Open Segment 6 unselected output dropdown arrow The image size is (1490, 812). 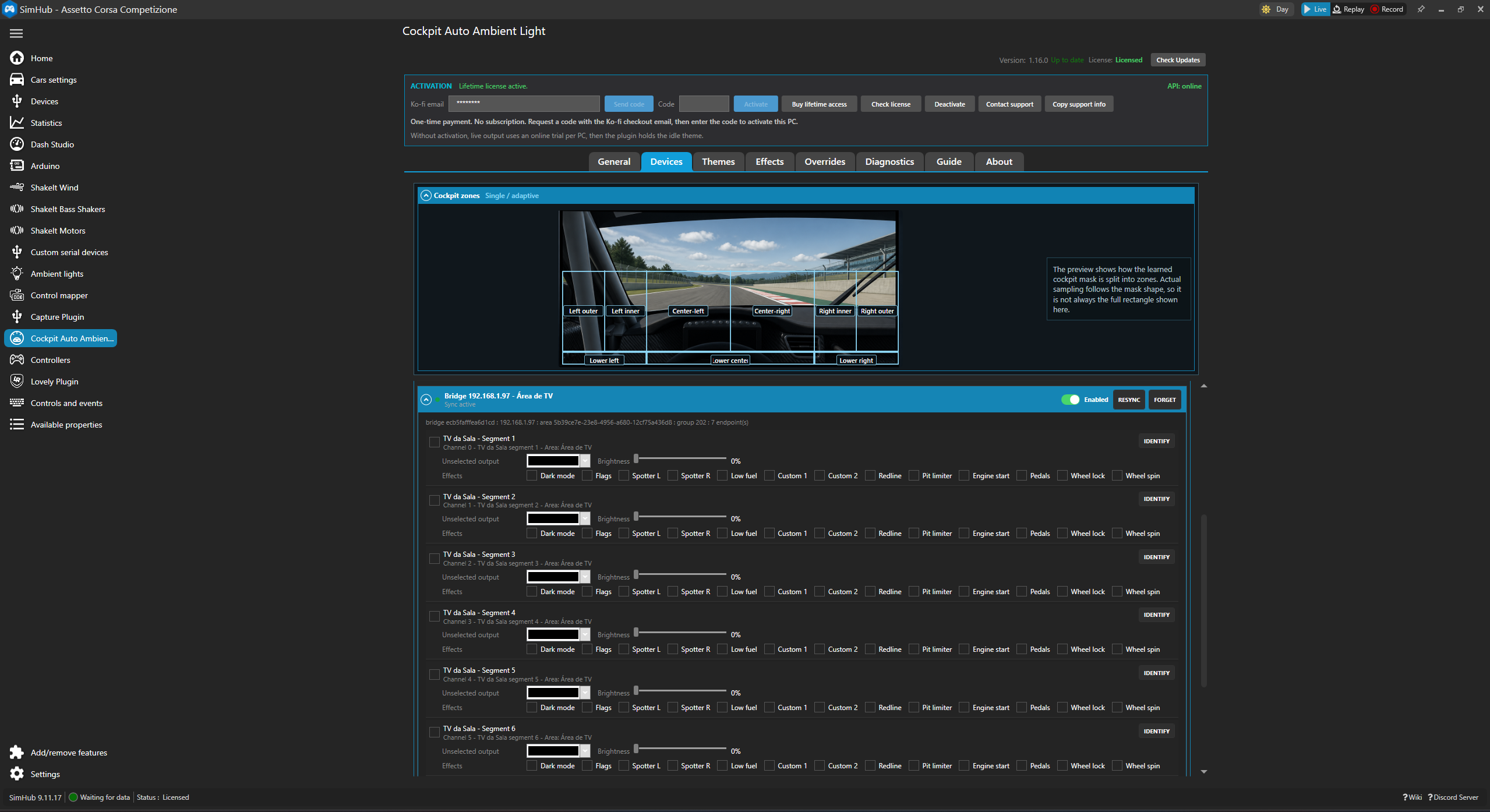point(585,751)
